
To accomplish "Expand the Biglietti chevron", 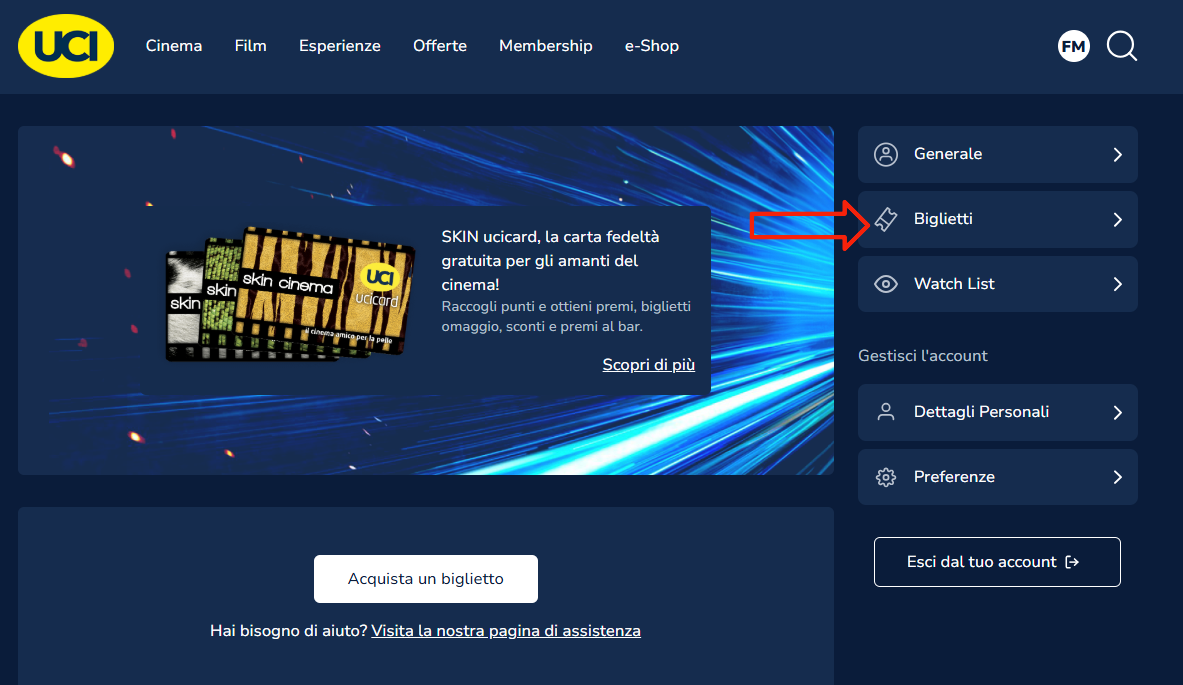I will (1117, 220).
